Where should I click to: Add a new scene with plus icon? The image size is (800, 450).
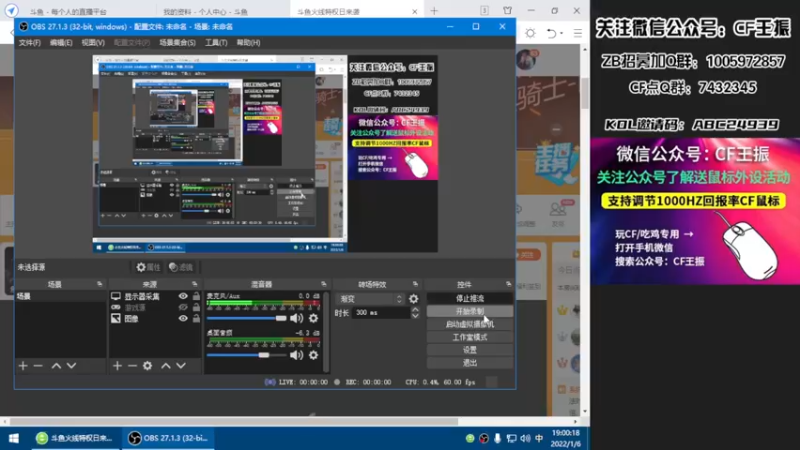pos(23,366)
